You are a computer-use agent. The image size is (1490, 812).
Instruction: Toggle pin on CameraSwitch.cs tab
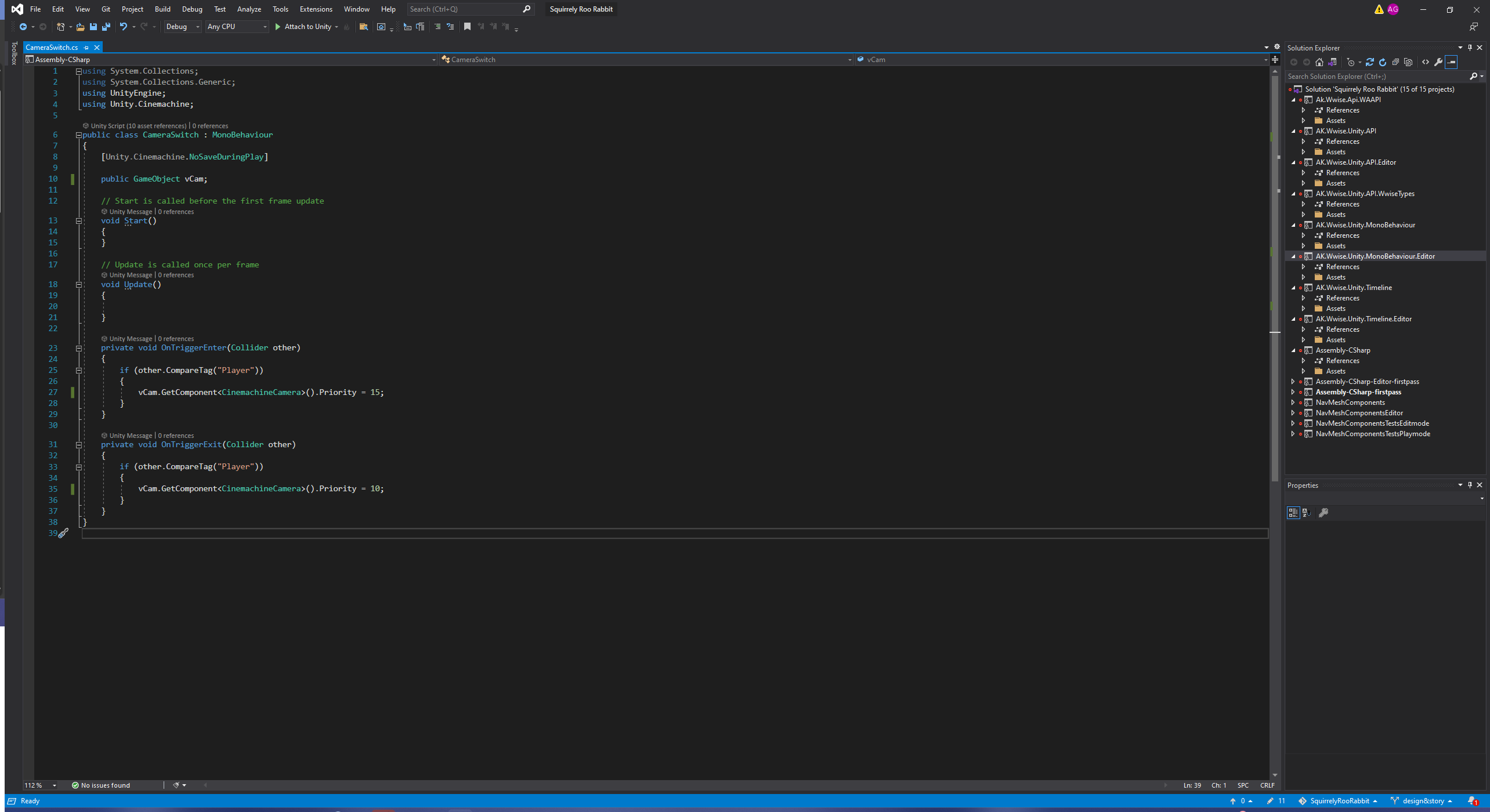(86, 48)
